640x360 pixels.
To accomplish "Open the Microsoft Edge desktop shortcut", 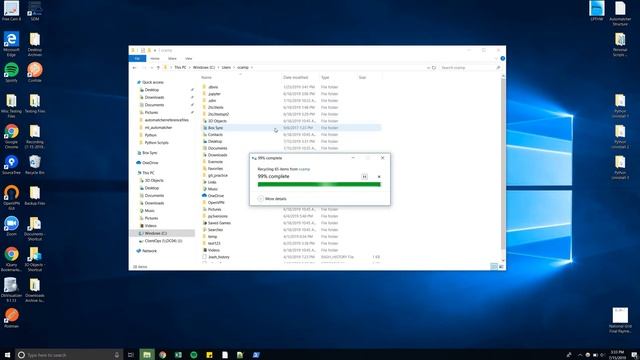I will point(11,44).
